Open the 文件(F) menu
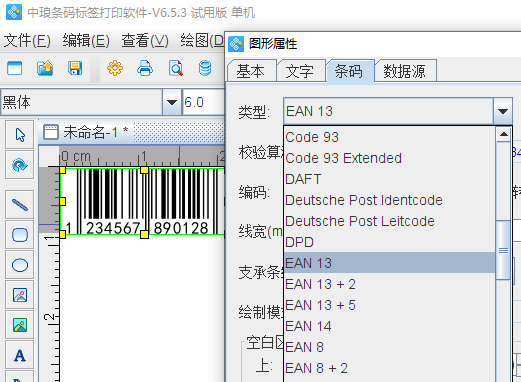The image size is (521, 382). (x=27, y=41)
